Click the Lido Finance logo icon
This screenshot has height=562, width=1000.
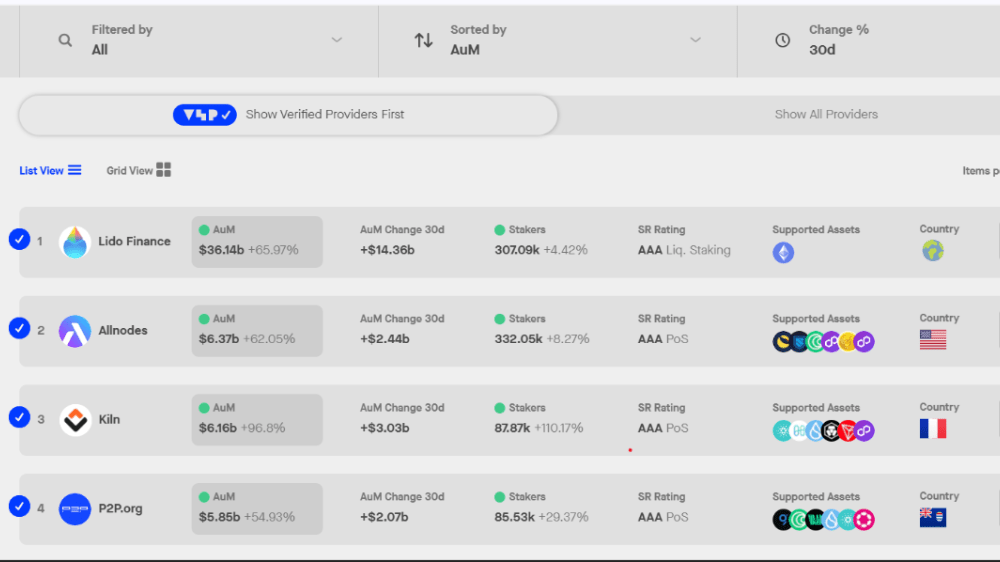[75, 242]
